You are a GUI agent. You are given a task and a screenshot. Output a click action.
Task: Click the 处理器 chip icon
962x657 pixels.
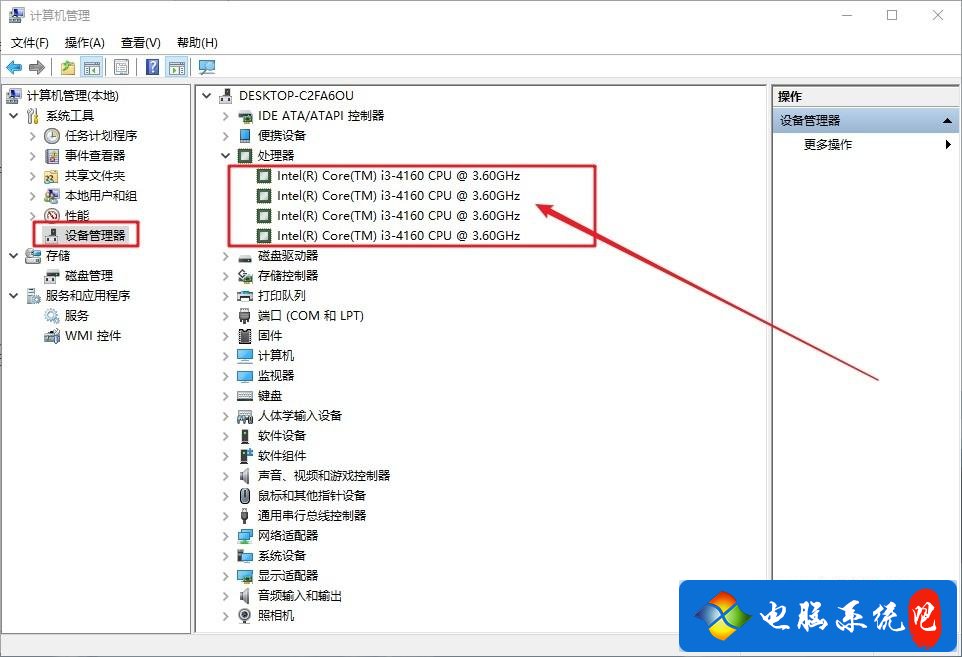[x=245, y=156]
